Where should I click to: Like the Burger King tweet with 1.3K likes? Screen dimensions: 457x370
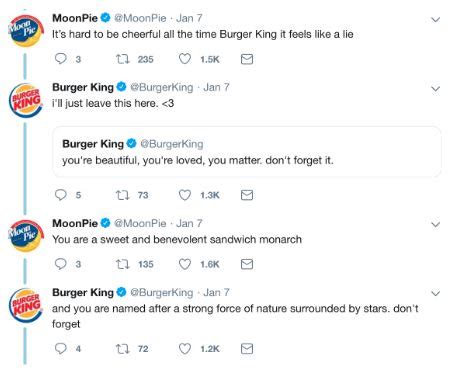(x=185, y=195)
